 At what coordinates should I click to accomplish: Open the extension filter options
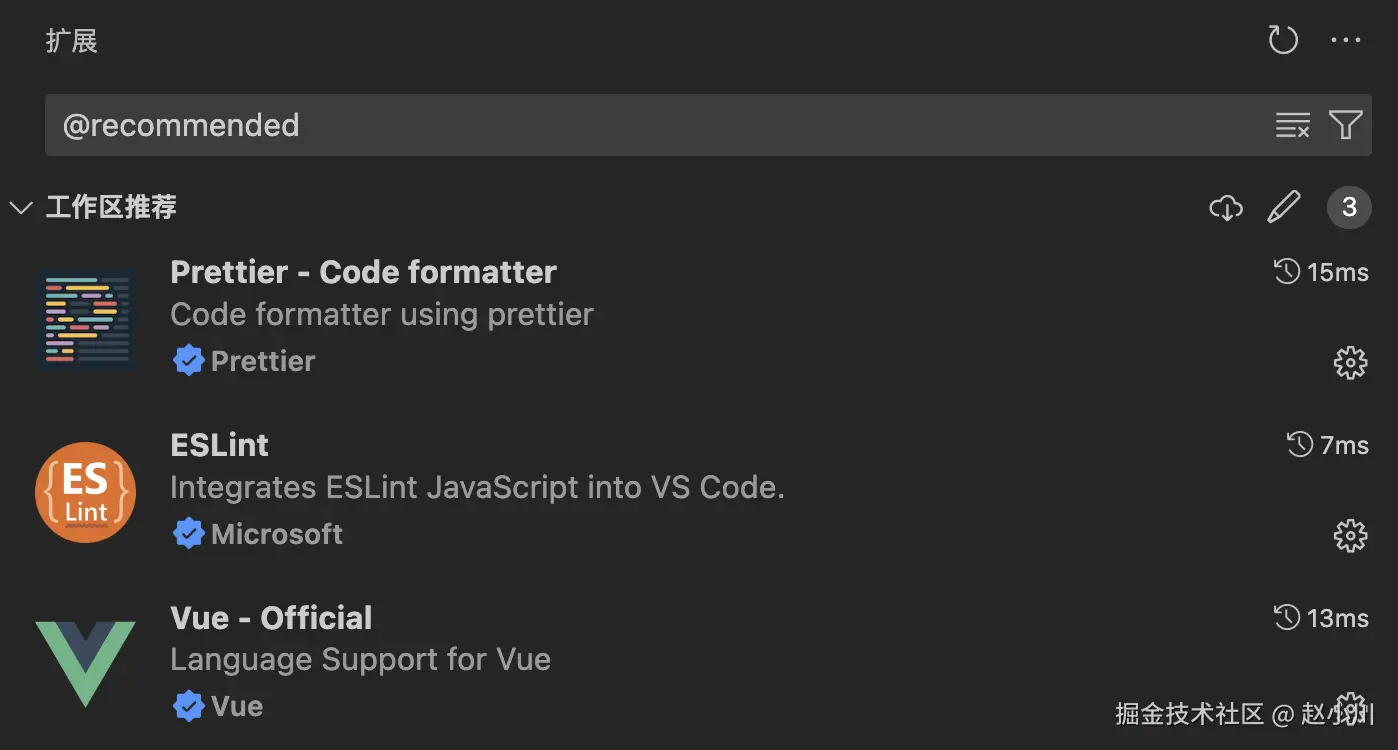pyautogui.click(x=1346, y=125)
